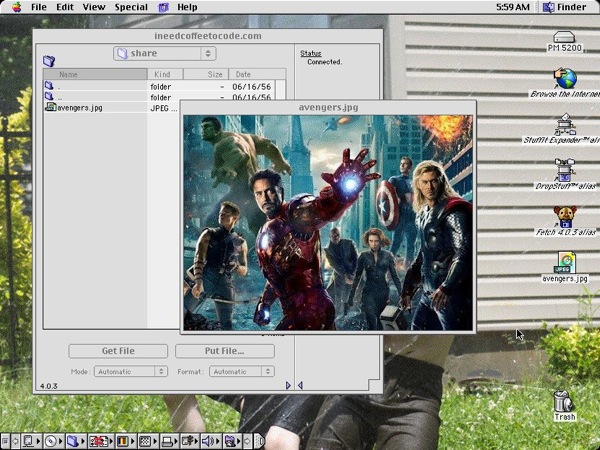Select the PM 5200 hard disk icon
The image size is (600, 450).
click(x=564, y=41)
